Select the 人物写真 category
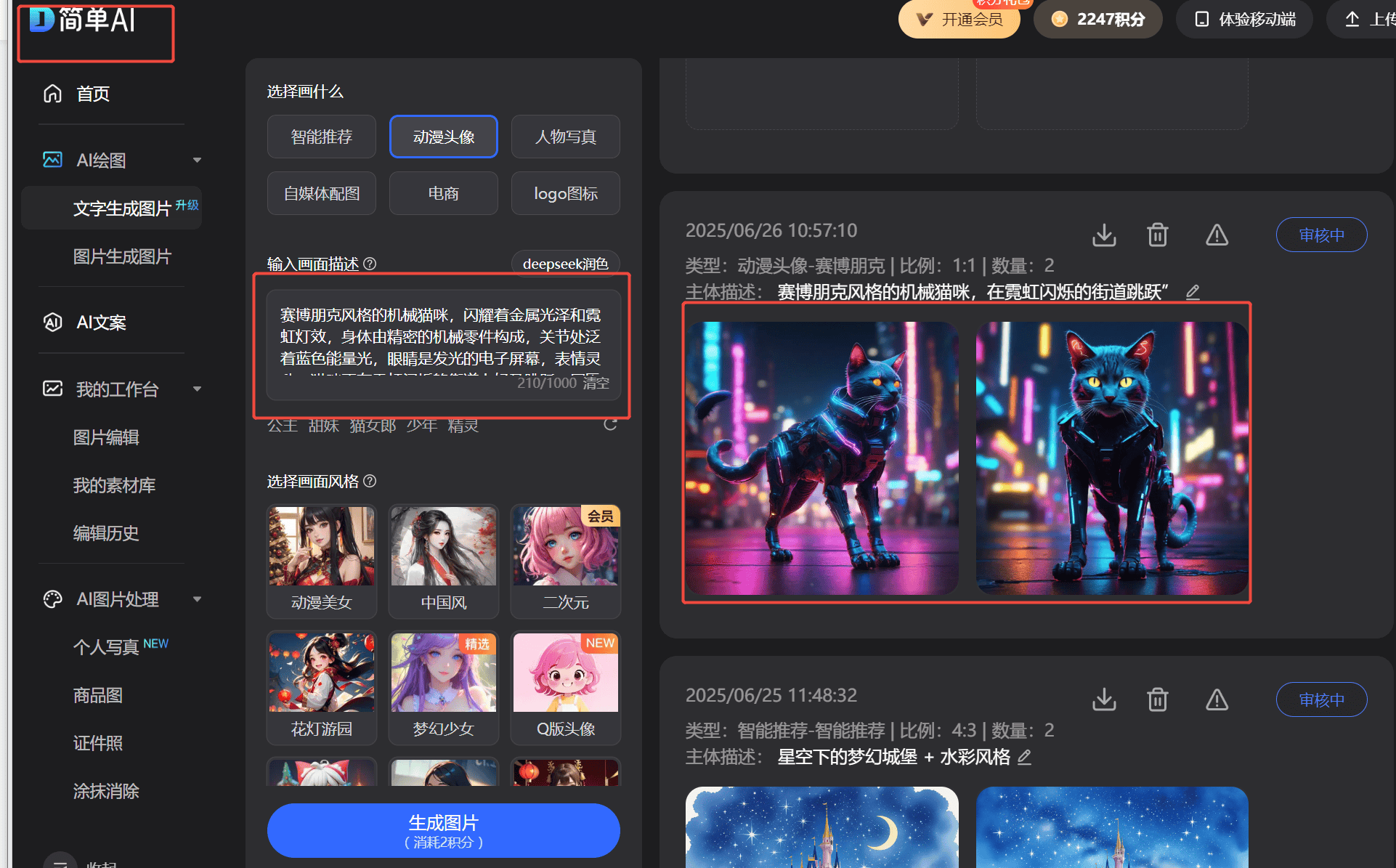This screenshot has width=1396, height=868. (x=566, y=137)
